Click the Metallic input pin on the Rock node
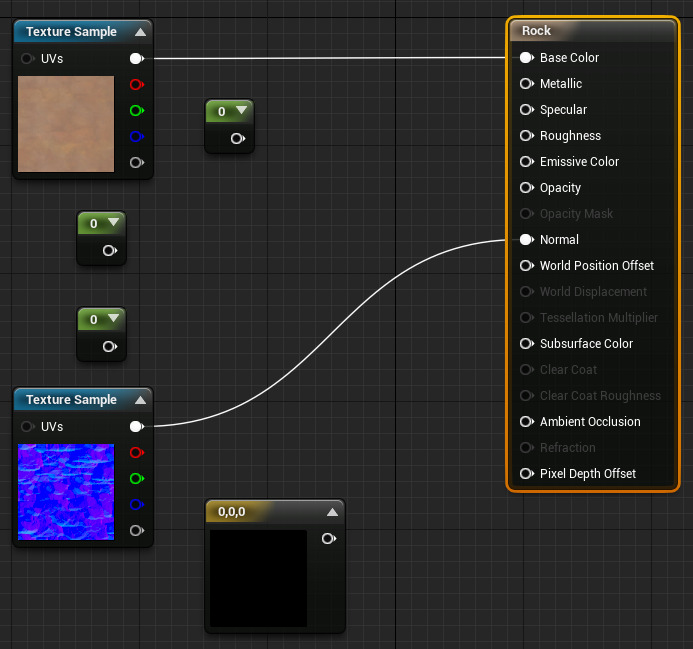Screen dimensions: 693x649 pos(526,84)
